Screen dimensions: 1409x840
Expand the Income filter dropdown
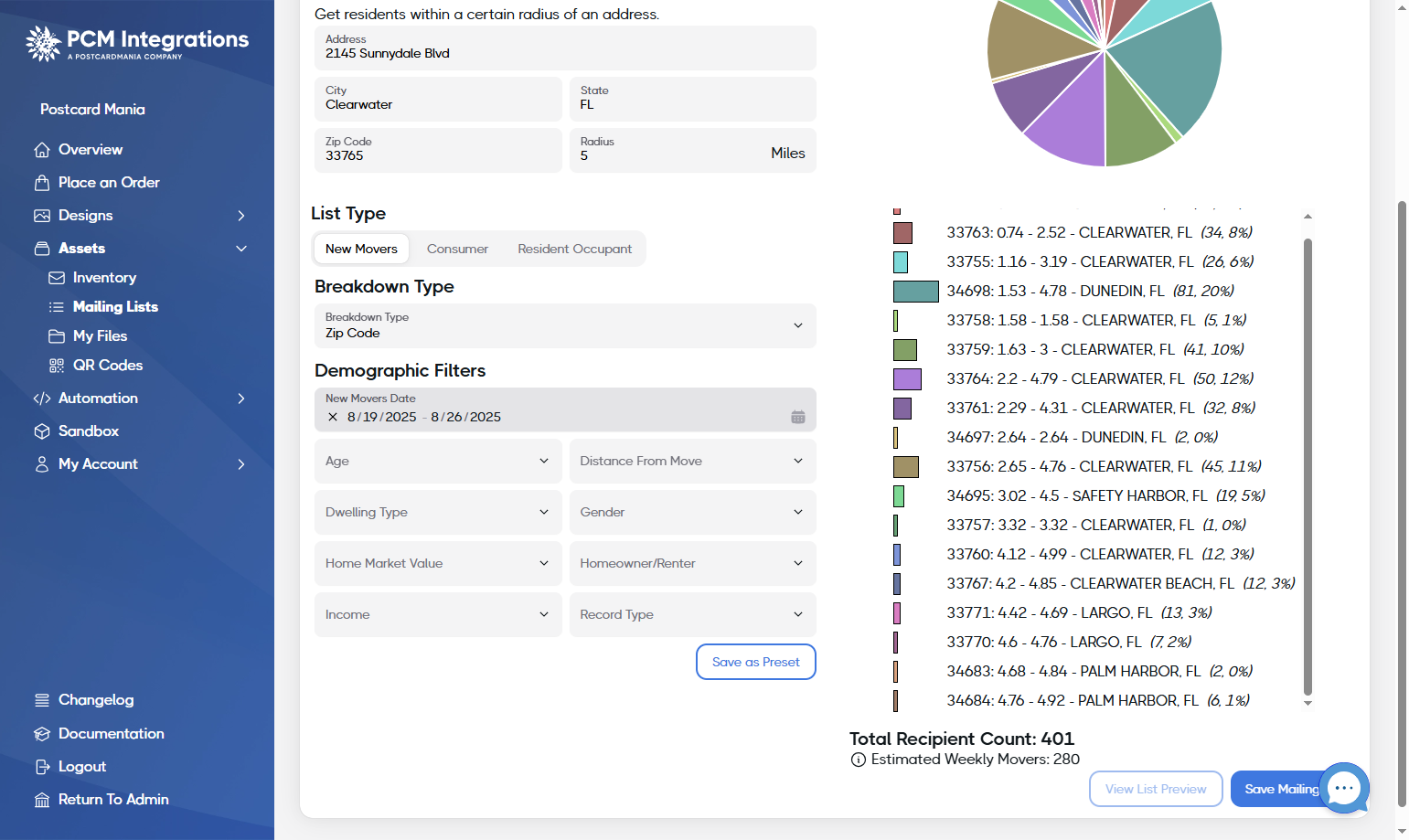(438, 615)
